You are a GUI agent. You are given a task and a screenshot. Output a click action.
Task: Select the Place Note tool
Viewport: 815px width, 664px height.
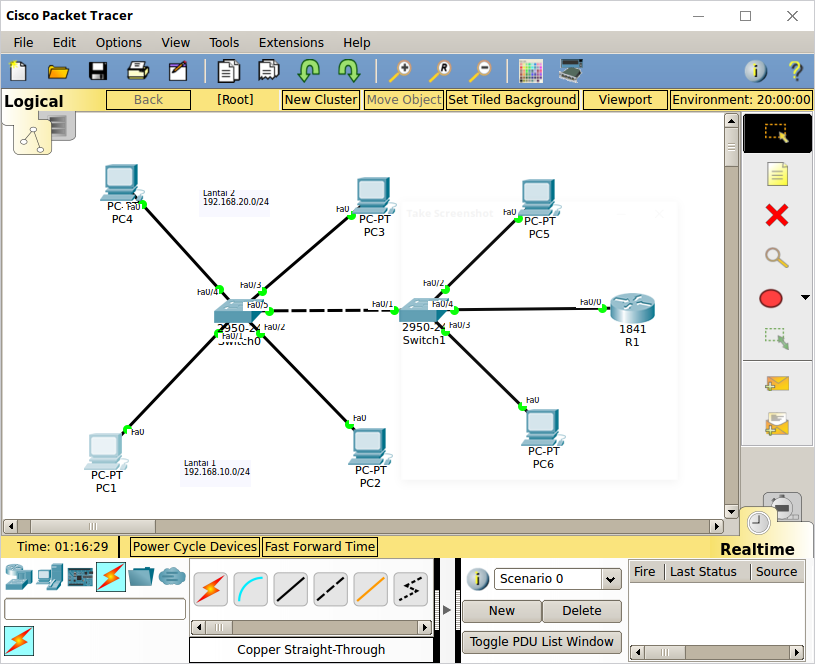coord(775,174)
